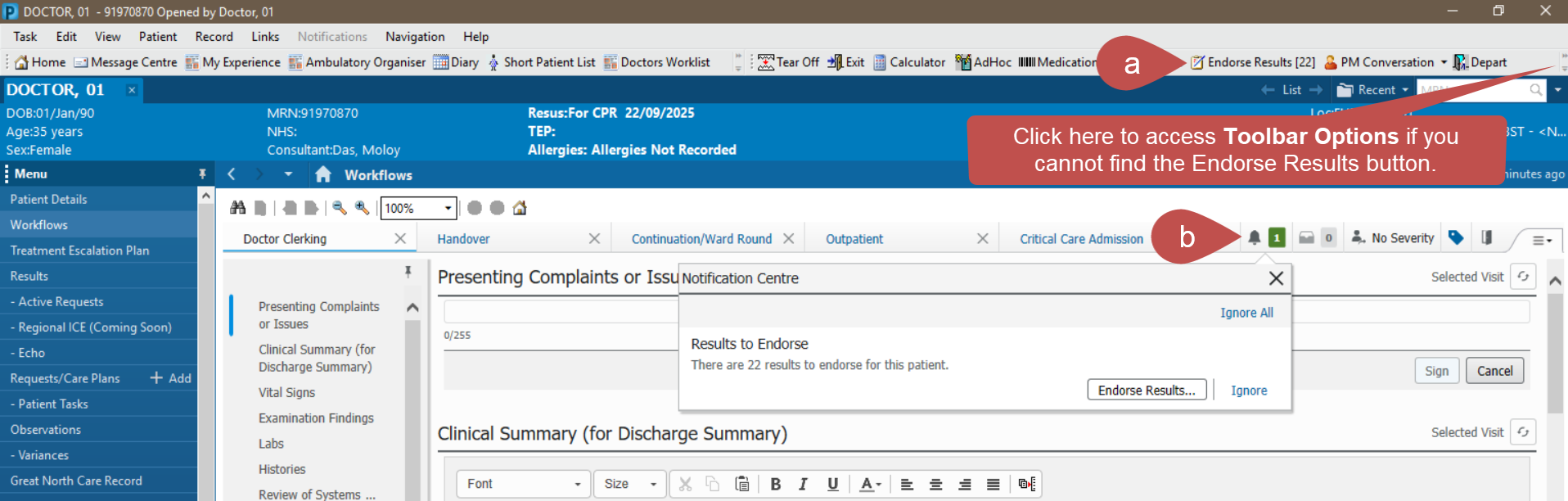Expand the 100% zoom level dropdown

pos(448,208)
